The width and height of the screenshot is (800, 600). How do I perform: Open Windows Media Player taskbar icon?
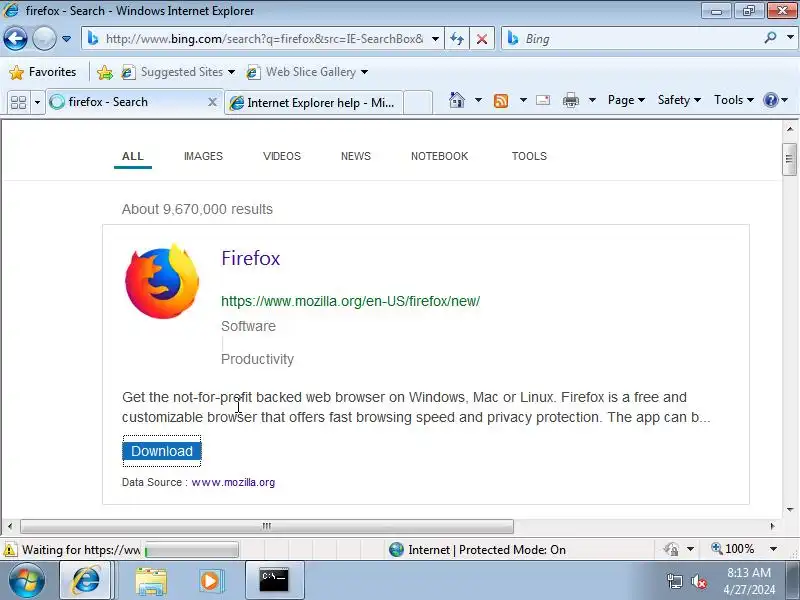point(210,581)
